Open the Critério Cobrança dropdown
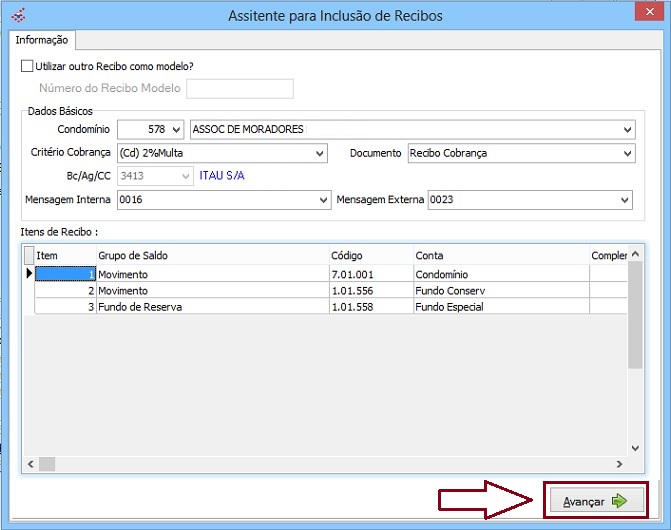The image size is (671, 530). pyautogui.click(x=320, y=153)
